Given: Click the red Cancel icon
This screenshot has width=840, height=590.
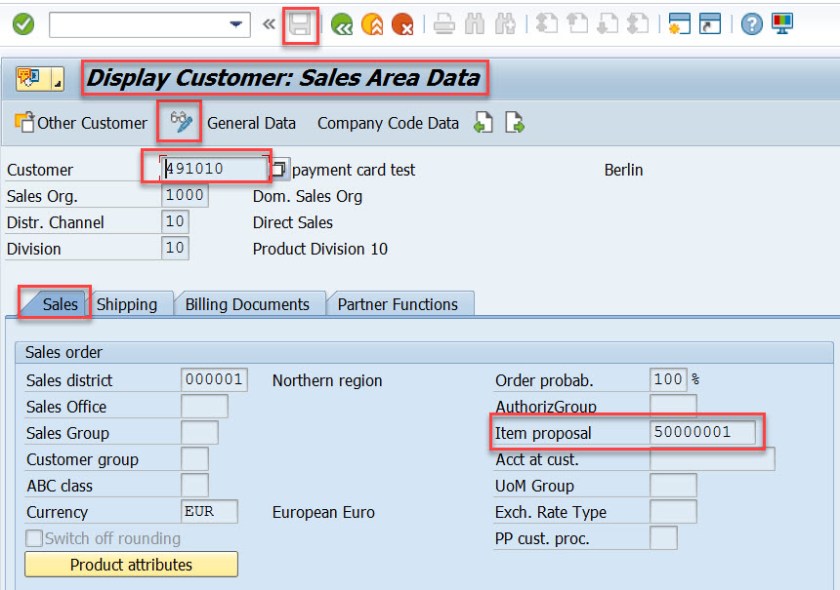Looking at the screenshot, I should (x=402, y=25).
